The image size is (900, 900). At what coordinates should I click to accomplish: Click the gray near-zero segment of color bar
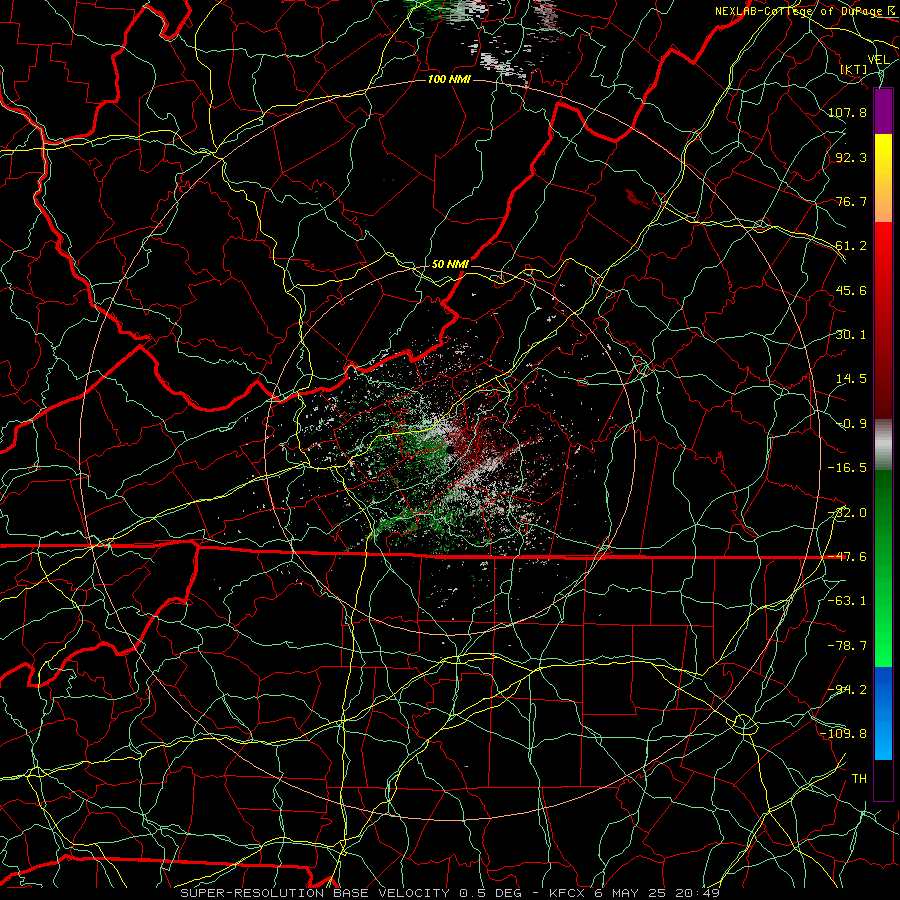pos(883,445)
